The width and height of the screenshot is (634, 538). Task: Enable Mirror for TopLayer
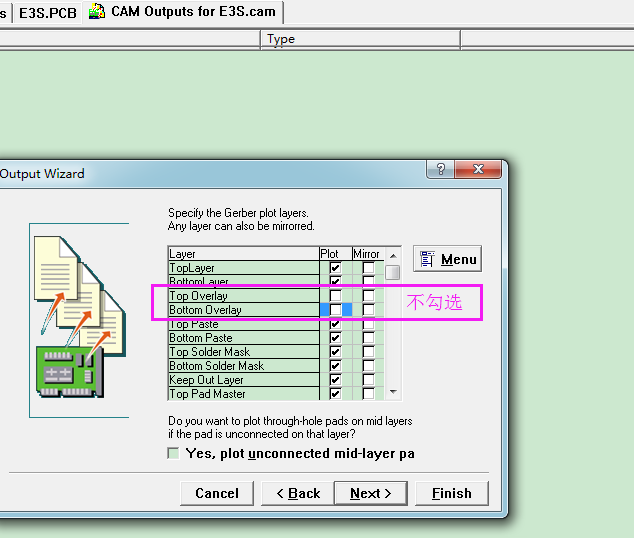(x=368, y=268)
